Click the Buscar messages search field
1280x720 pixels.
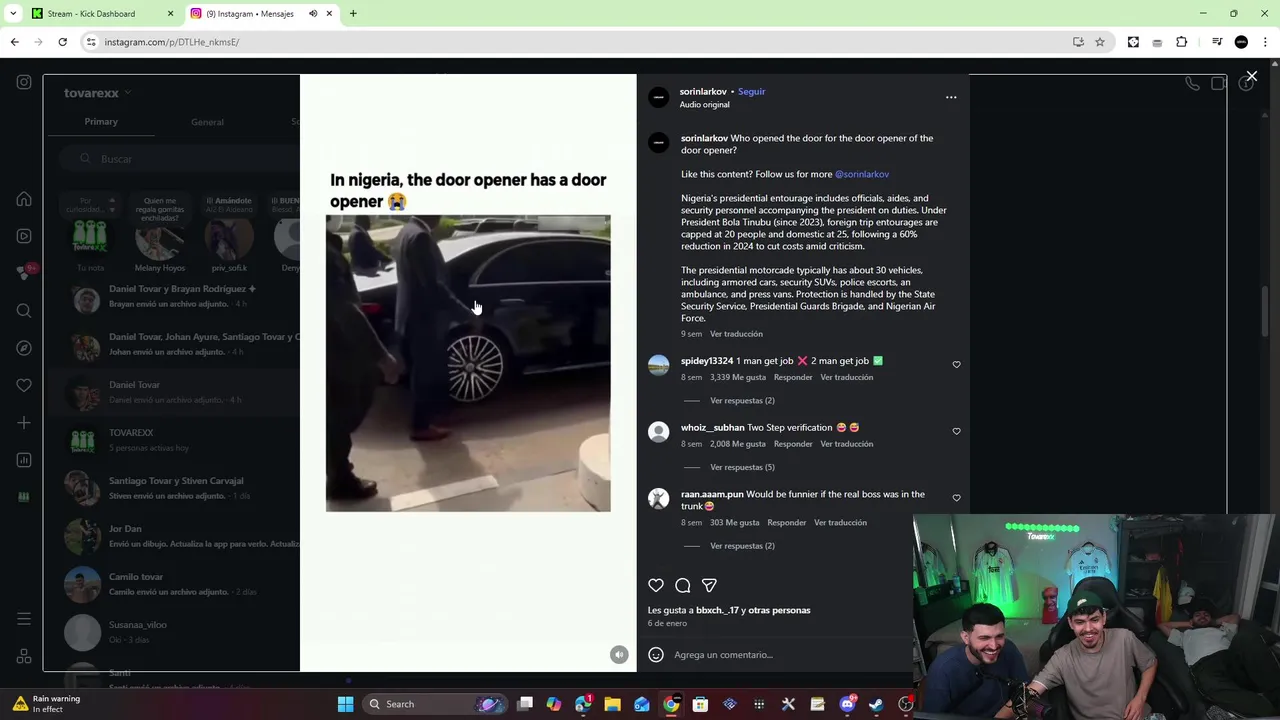point(180,159)
